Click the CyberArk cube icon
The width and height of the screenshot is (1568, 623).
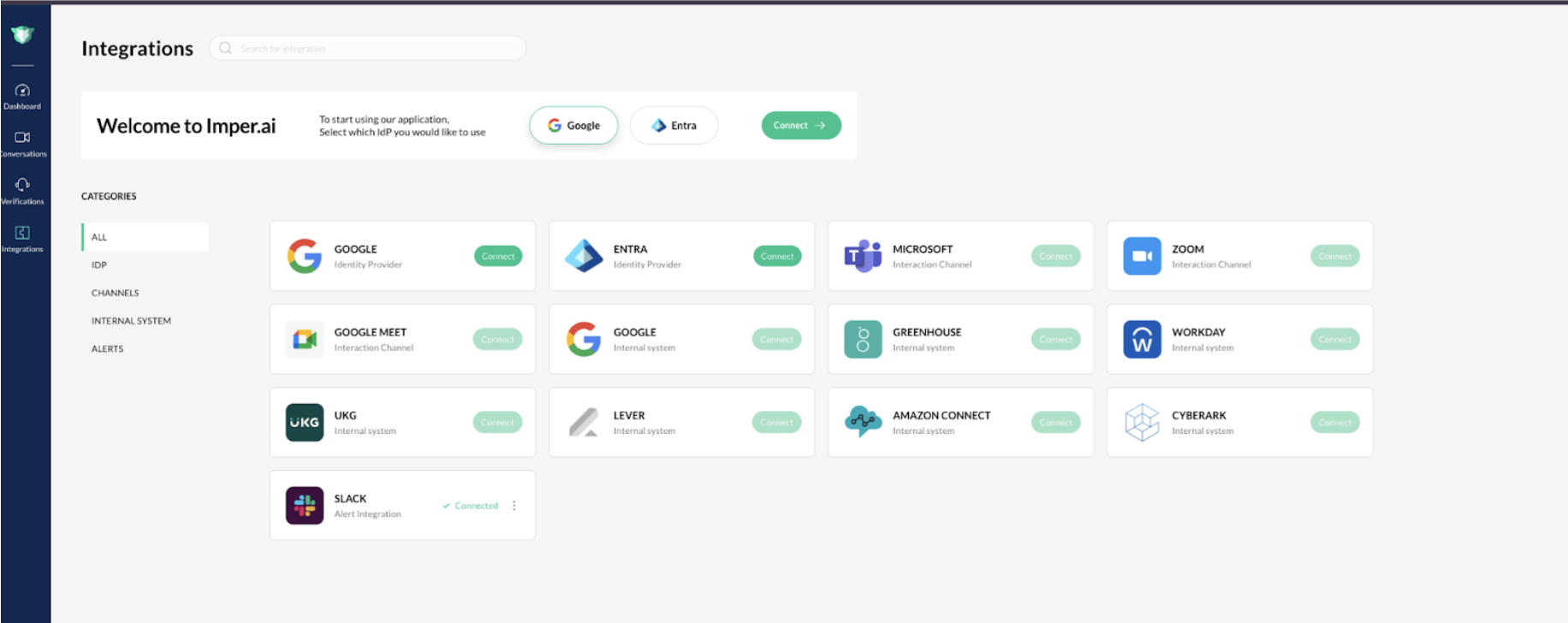click(1142, 422)
